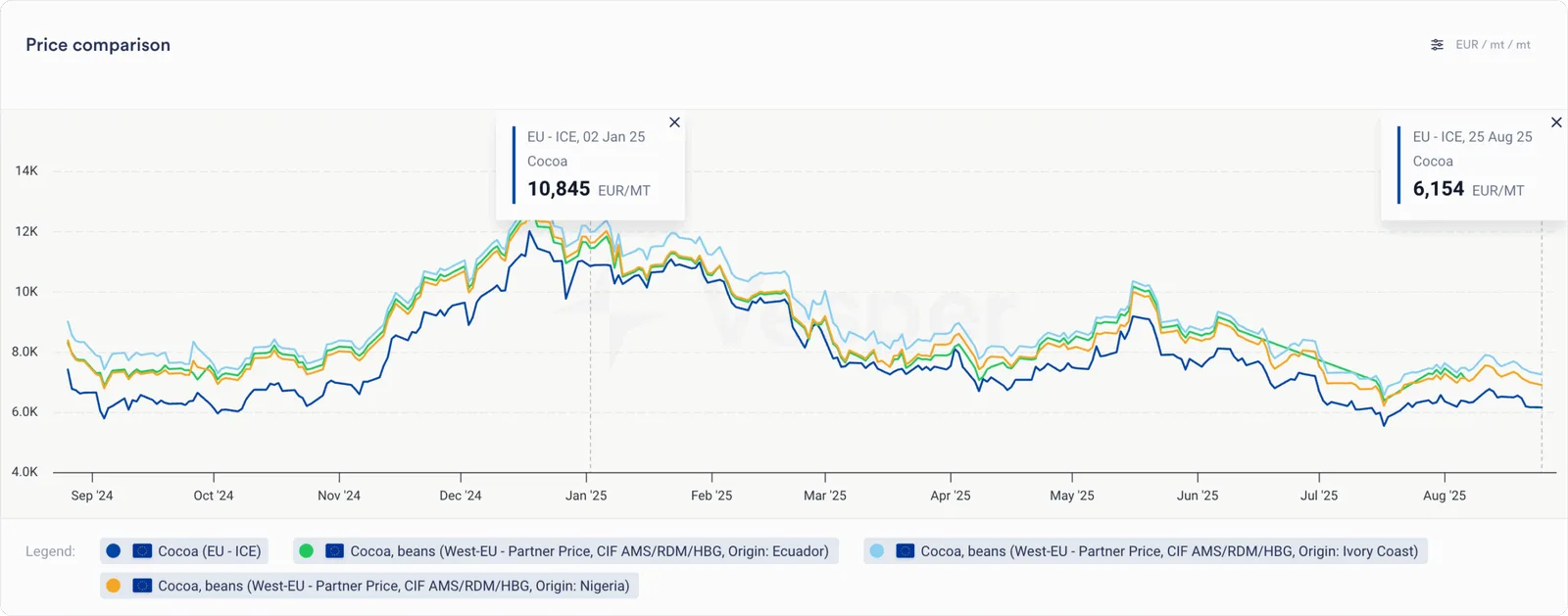
Task: Click the EU flag on Nigeria legend item
Action: tap(142, 586)
